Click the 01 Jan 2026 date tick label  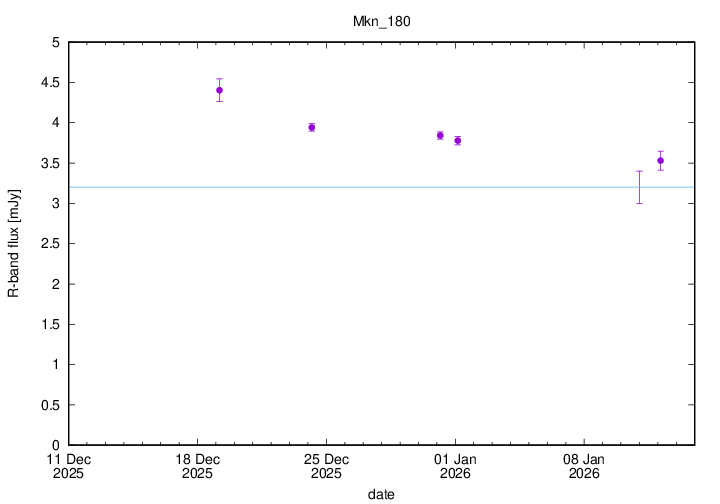point(455,466)
